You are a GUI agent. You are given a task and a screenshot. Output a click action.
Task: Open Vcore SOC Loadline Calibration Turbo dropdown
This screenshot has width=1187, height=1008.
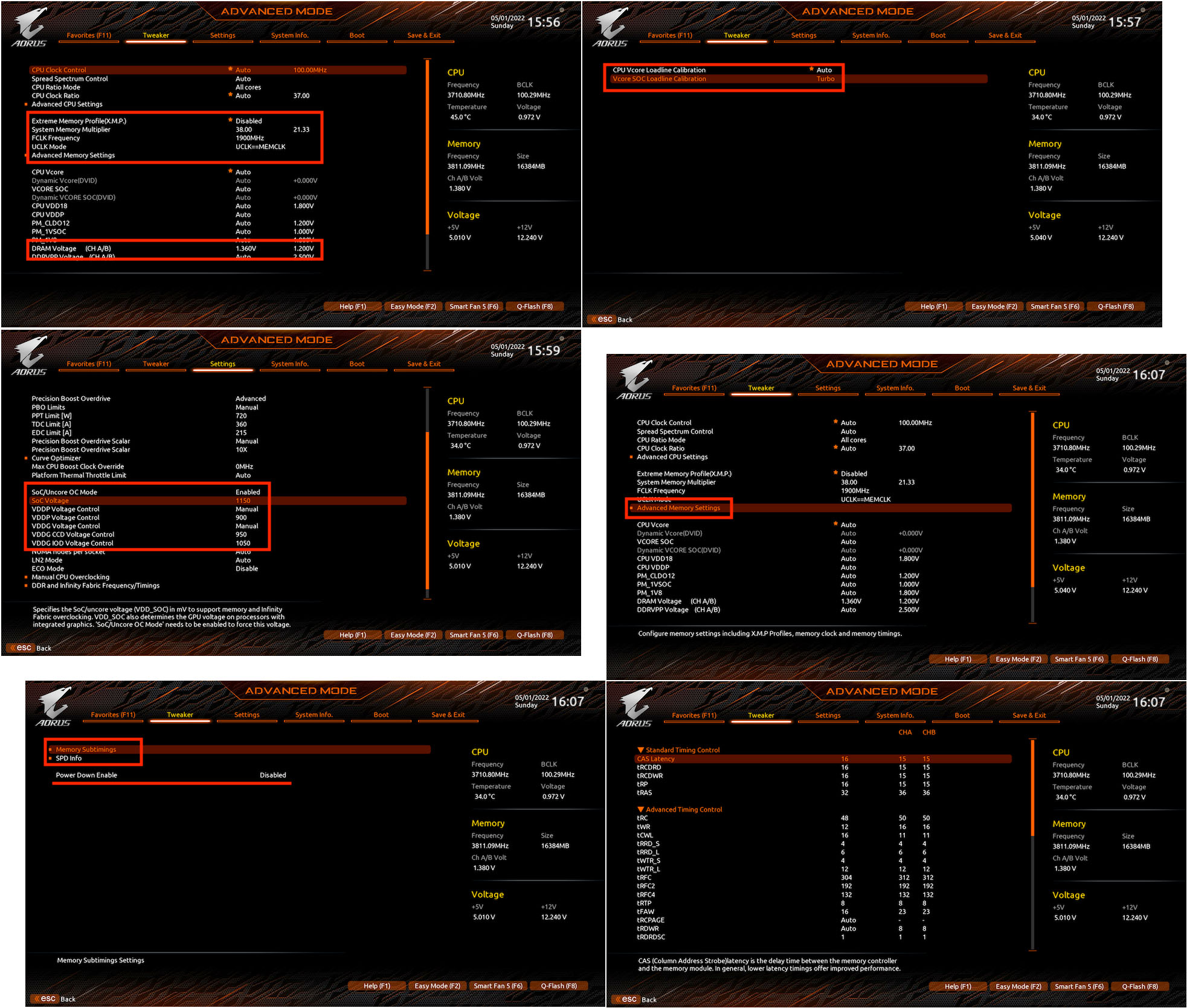[825, 79]
